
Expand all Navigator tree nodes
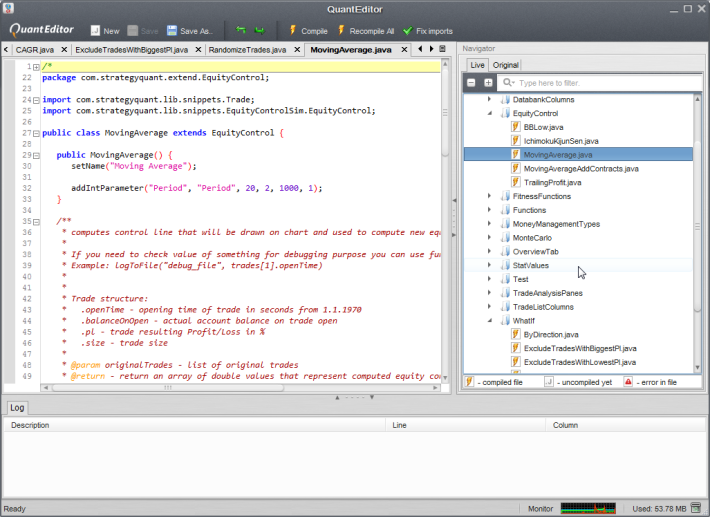pyautogui.click(x=488, y=83)
